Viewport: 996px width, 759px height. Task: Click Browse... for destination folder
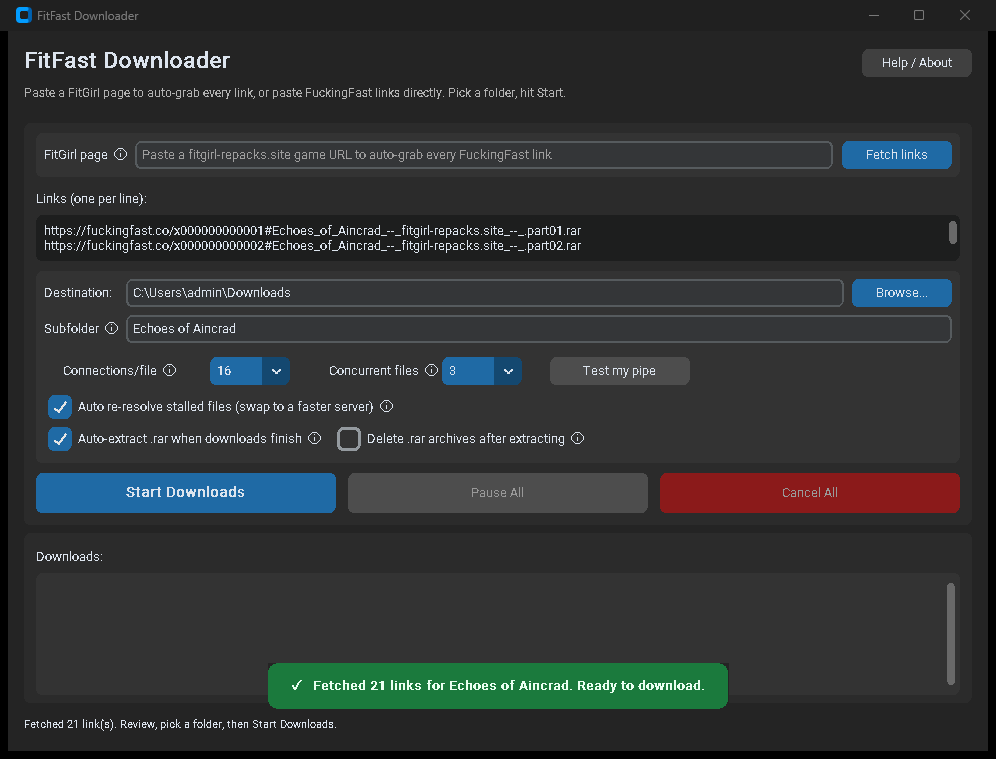click(901, 292)
